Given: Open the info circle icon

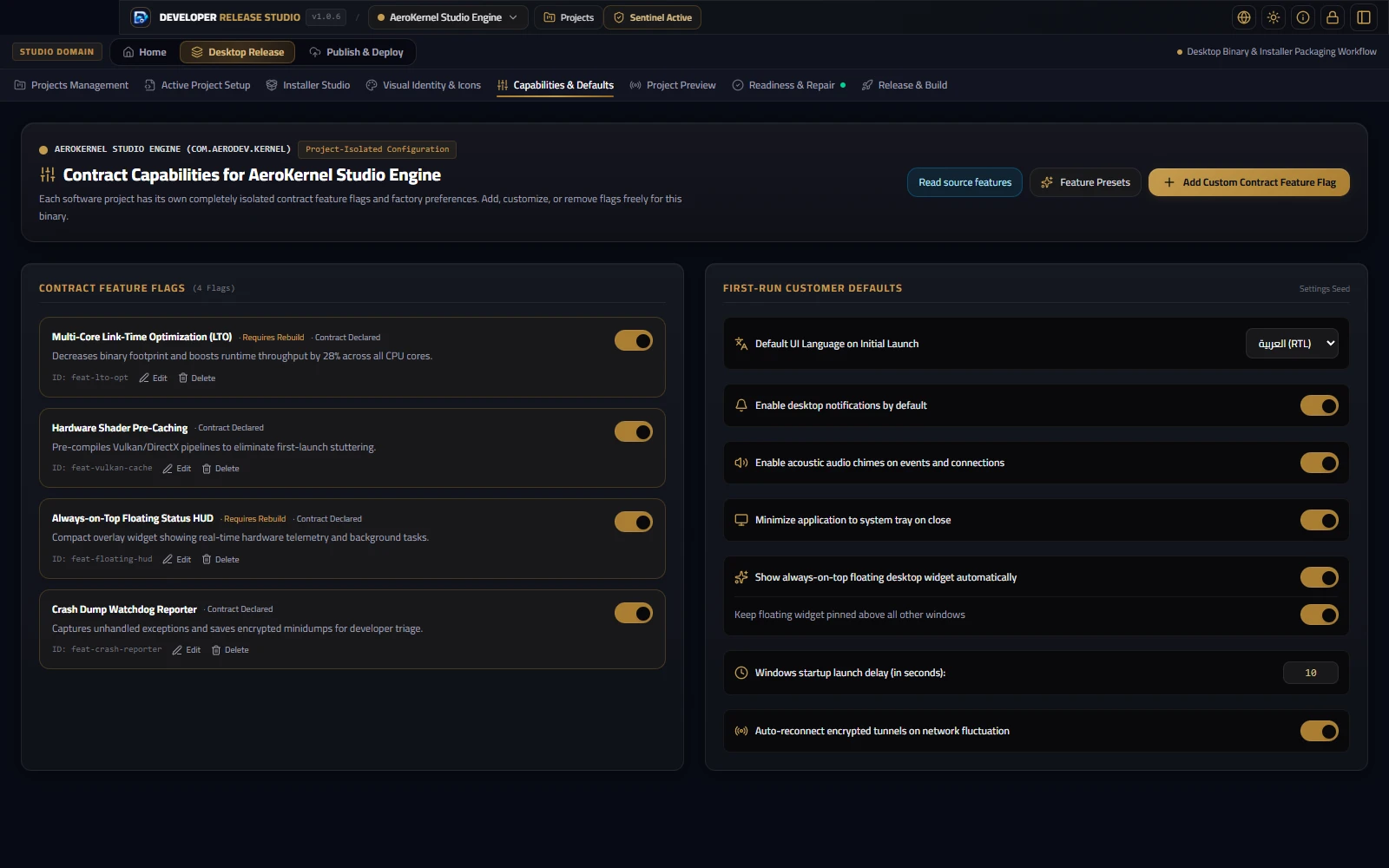Looking at the screenshot, I should 1303,17.
